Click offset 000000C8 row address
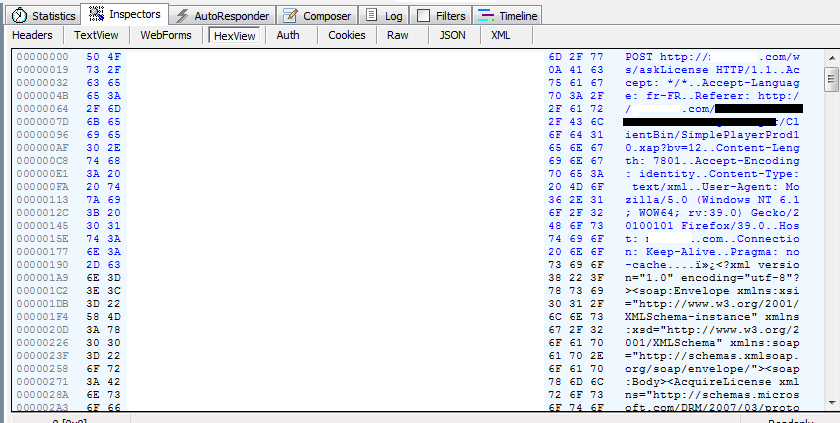 pos(42,161)
